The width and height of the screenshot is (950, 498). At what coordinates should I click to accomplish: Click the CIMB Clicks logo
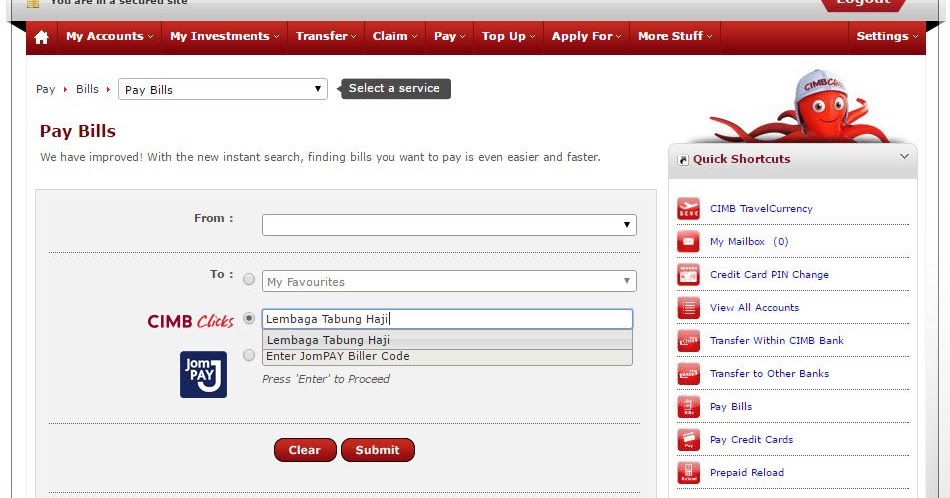[190, 321]
